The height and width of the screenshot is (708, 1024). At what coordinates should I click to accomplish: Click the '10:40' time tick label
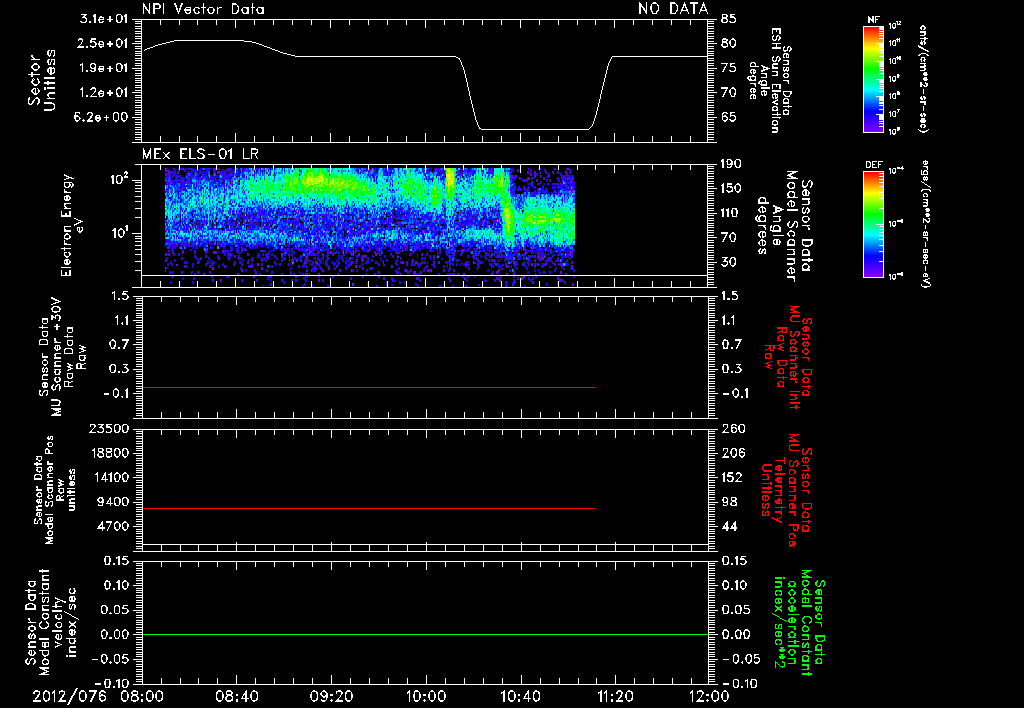point(520,696)
